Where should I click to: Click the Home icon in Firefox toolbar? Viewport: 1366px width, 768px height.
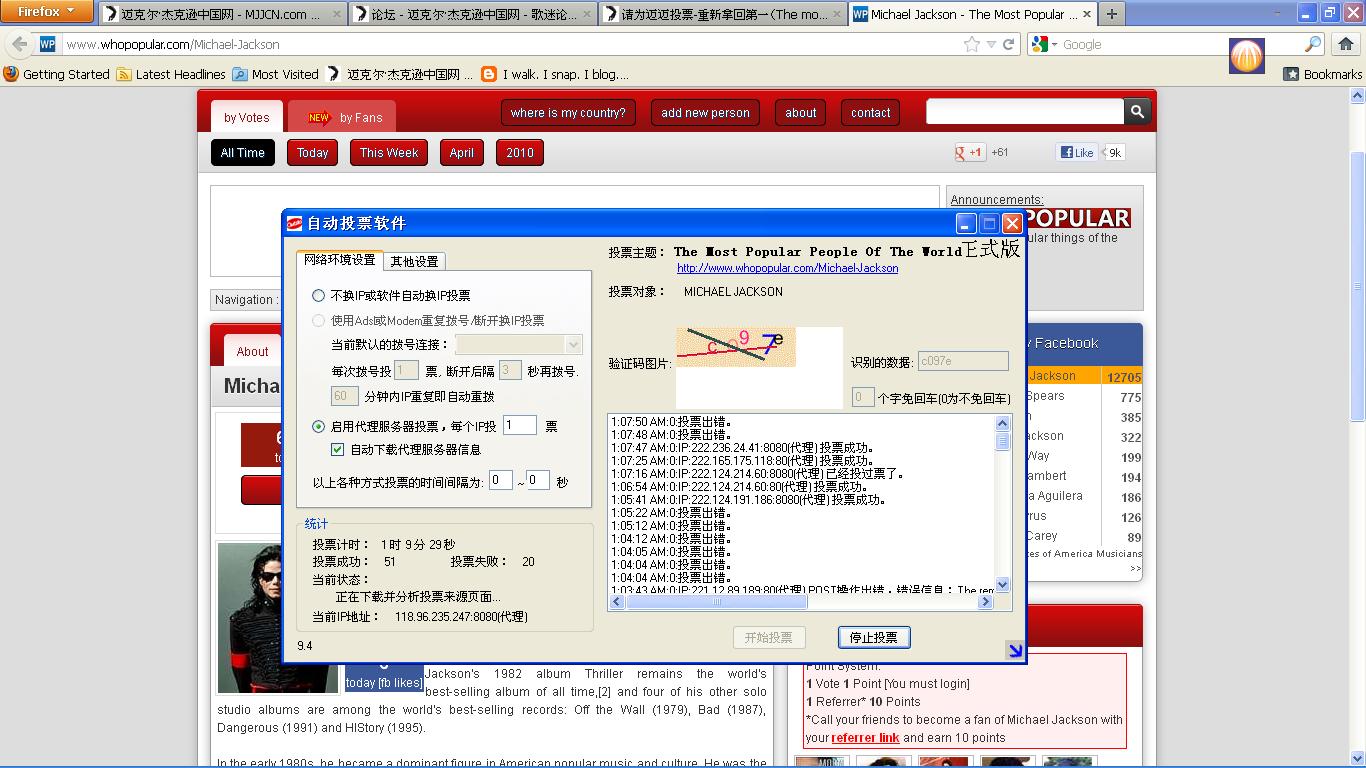click(1345, 44)
